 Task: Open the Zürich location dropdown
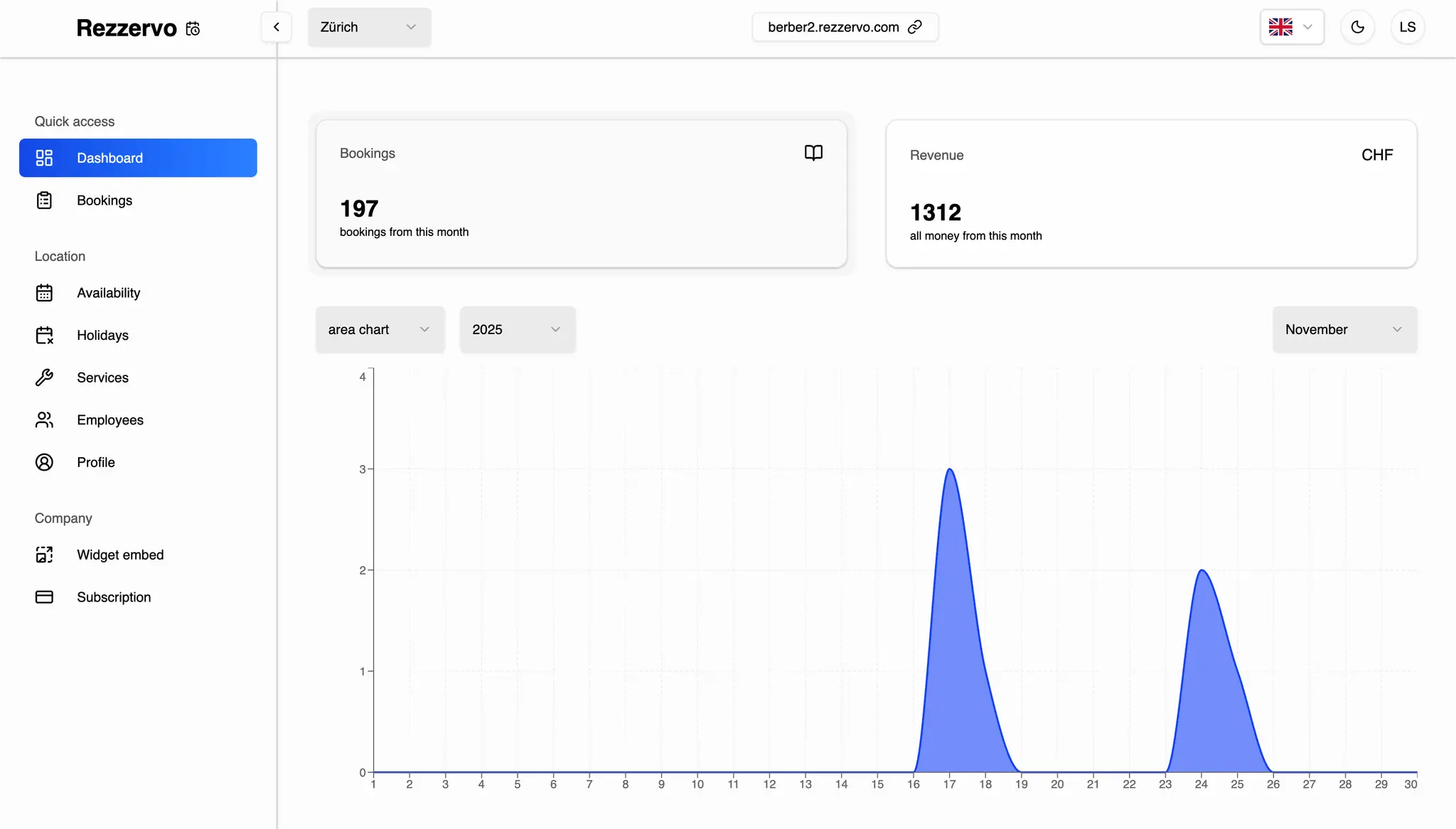point(369,27)
